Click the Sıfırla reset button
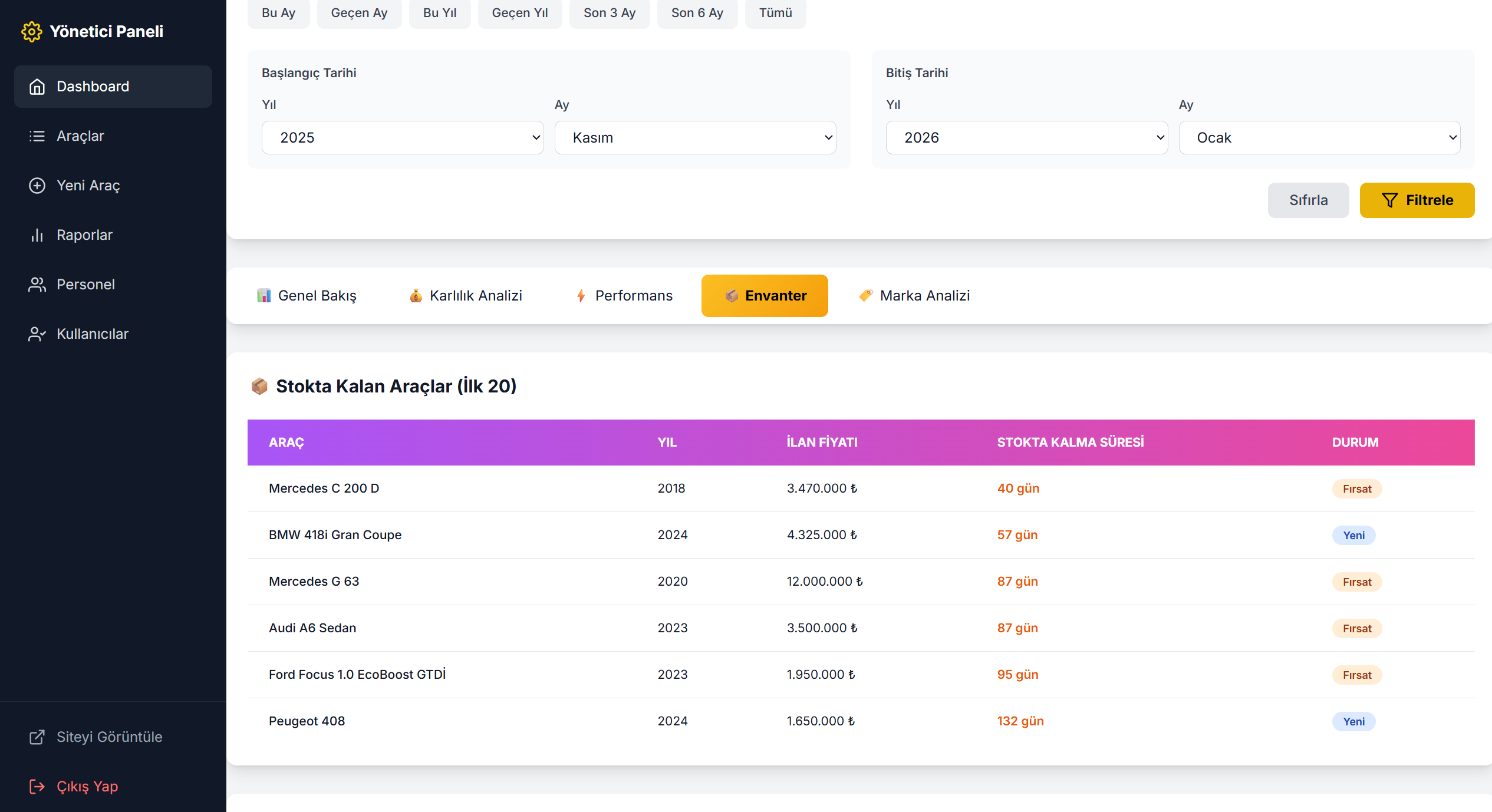 [x=1308, y=200]
